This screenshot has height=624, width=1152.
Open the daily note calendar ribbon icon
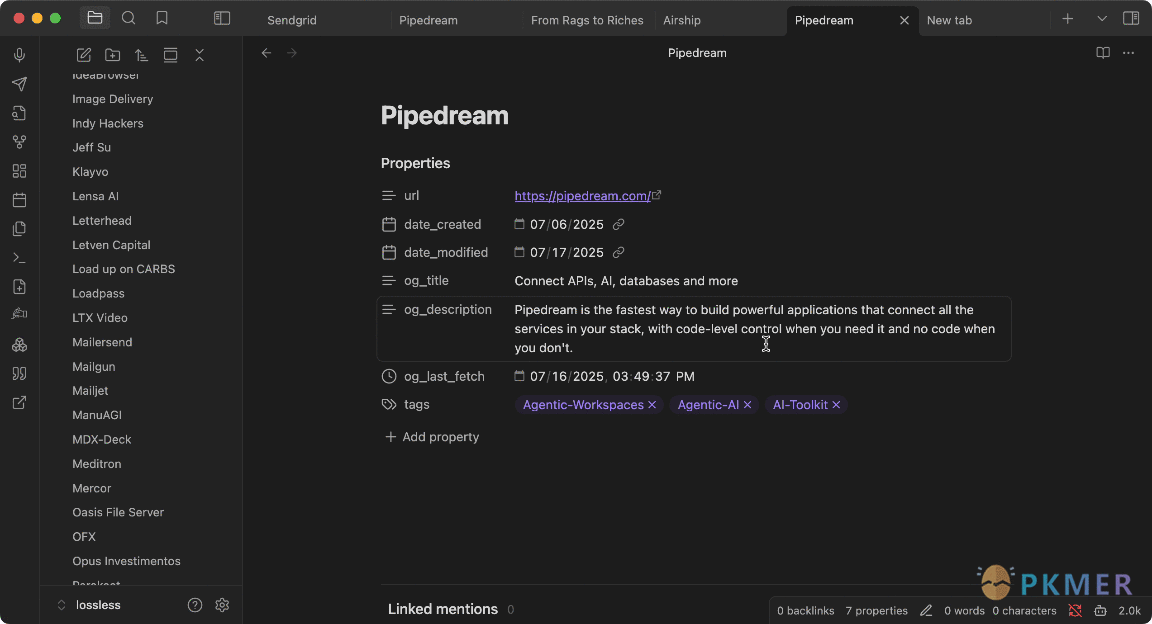point(20,200)
